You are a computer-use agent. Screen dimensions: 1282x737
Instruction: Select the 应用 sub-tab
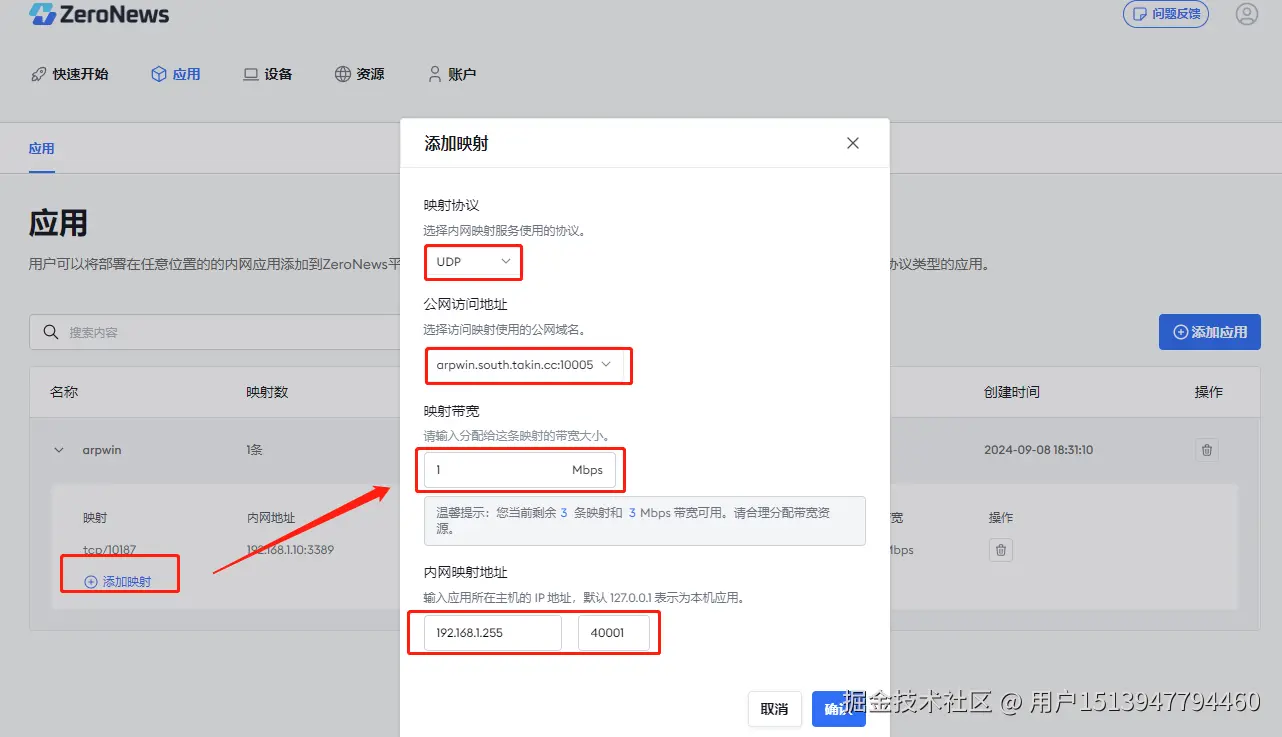tap(41, 149)
